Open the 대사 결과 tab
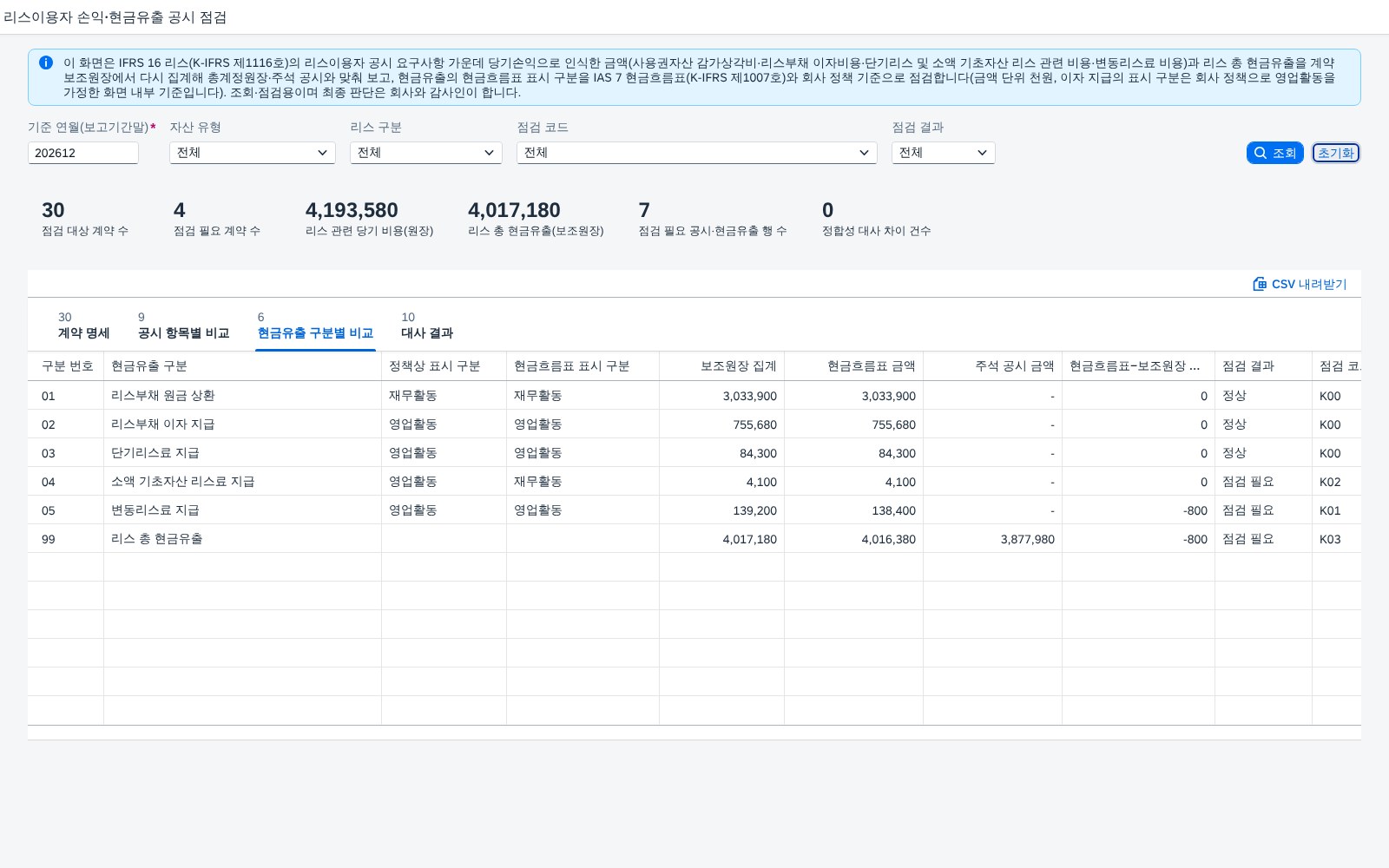Screen dimensions: 1389x868 426,325
